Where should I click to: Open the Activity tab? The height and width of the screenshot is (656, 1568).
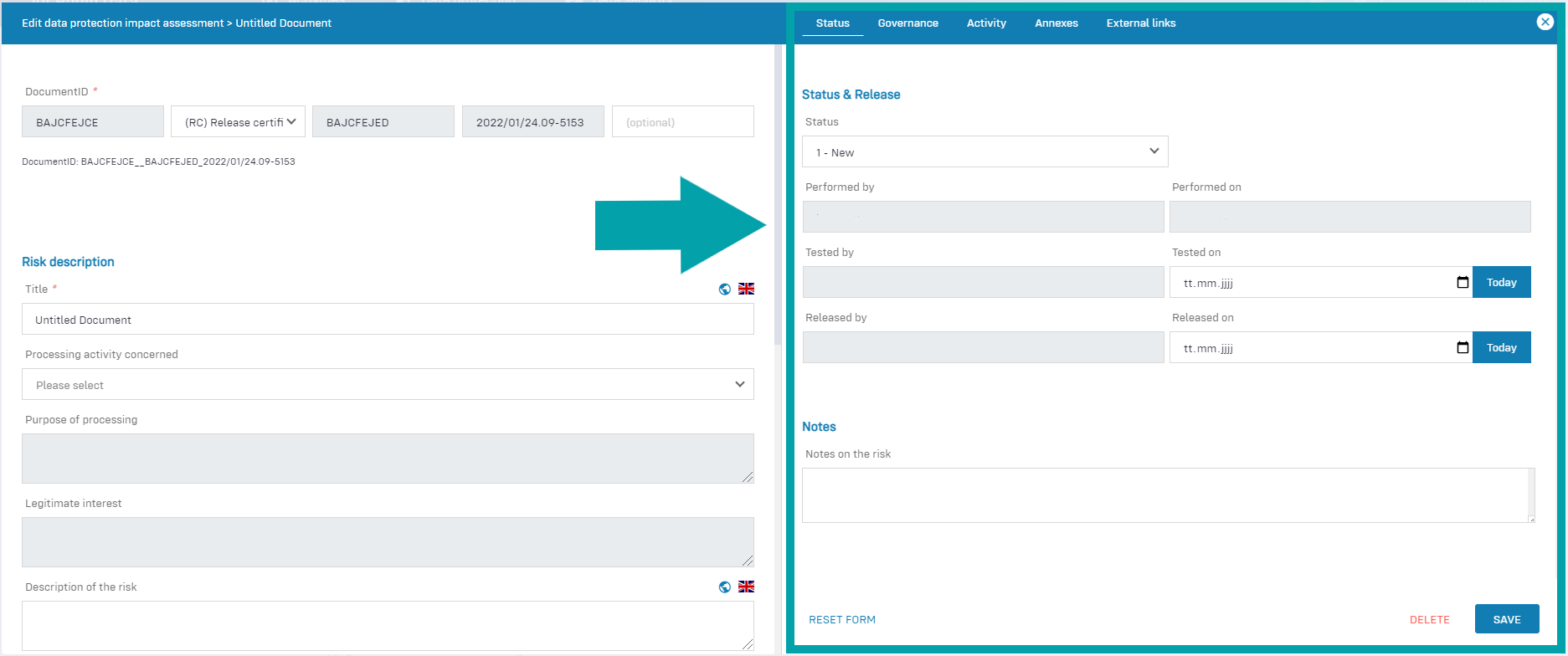click(x=986, y=23)
